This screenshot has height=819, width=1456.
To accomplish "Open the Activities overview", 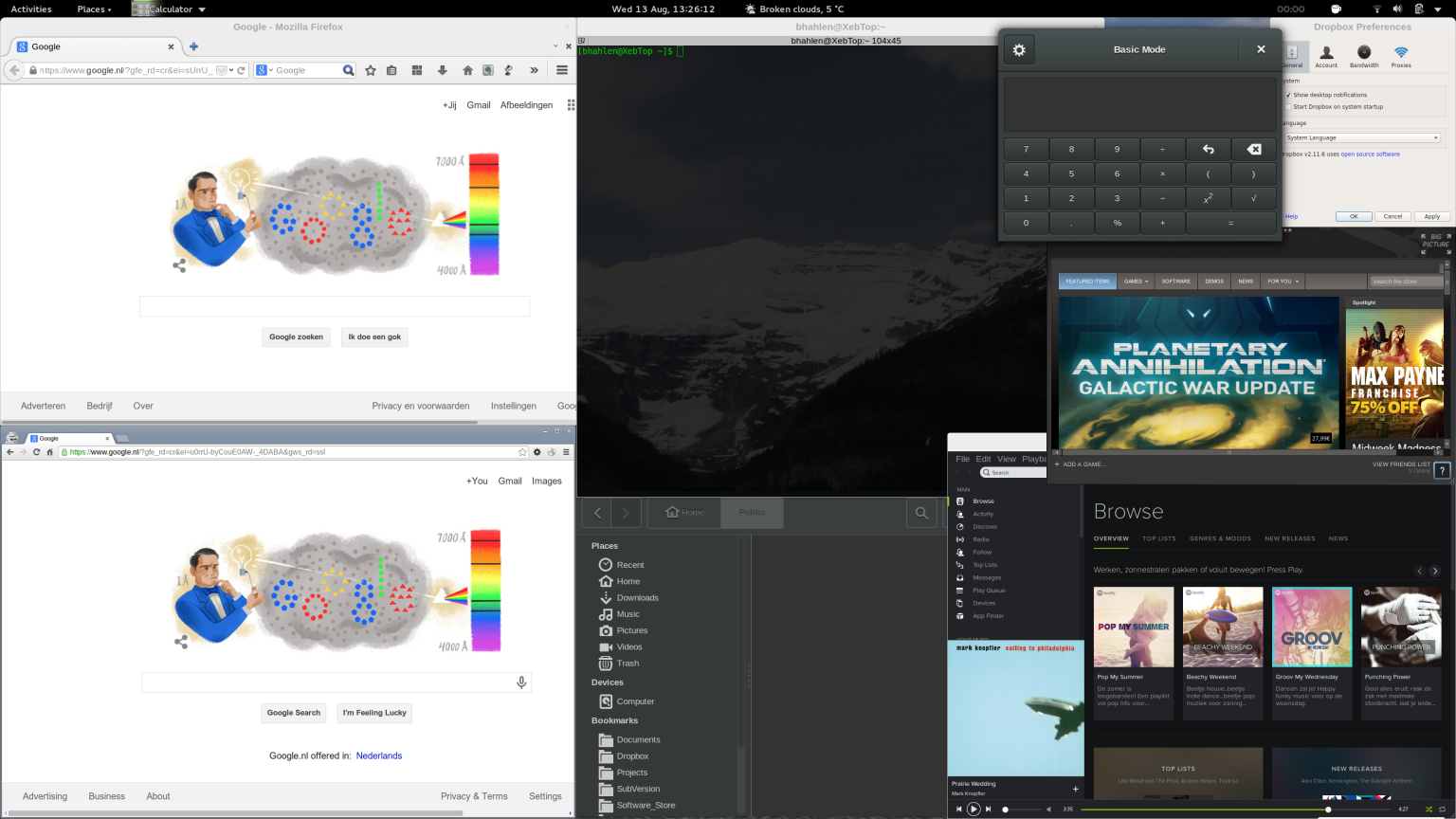I will (x=31, y=9).
